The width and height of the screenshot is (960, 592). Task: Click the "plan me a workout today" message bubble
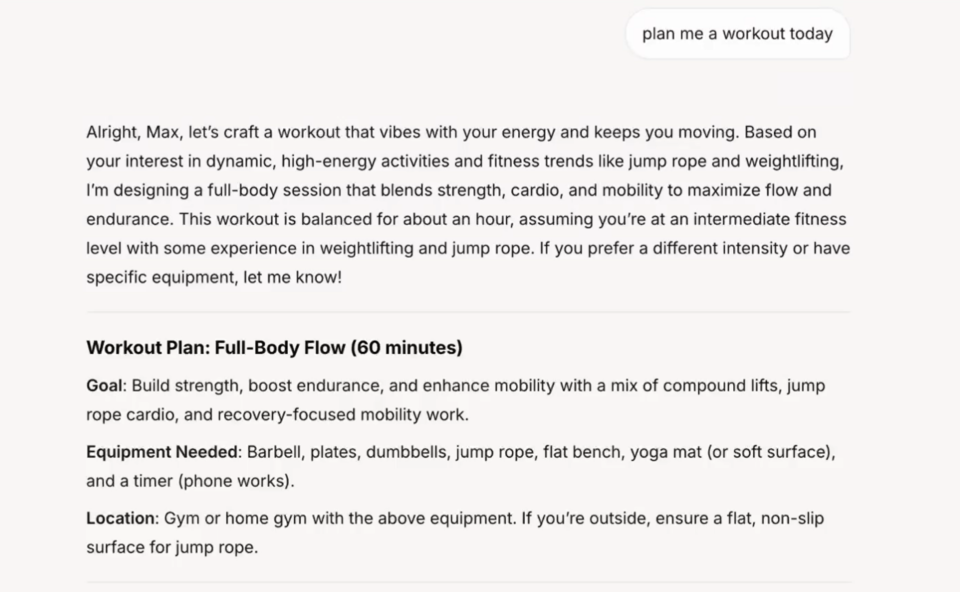pos(737,34)
